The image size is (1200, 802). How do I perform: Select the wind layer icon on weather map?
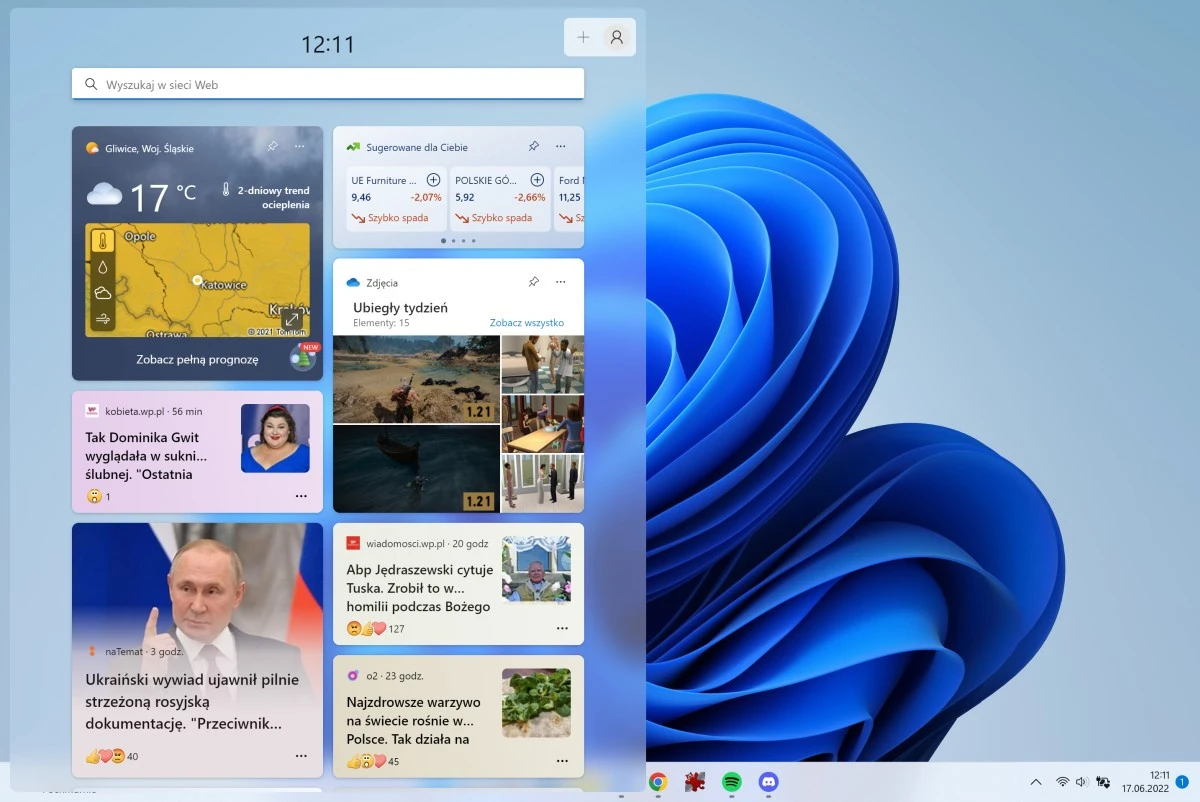(x=103, y=319)
